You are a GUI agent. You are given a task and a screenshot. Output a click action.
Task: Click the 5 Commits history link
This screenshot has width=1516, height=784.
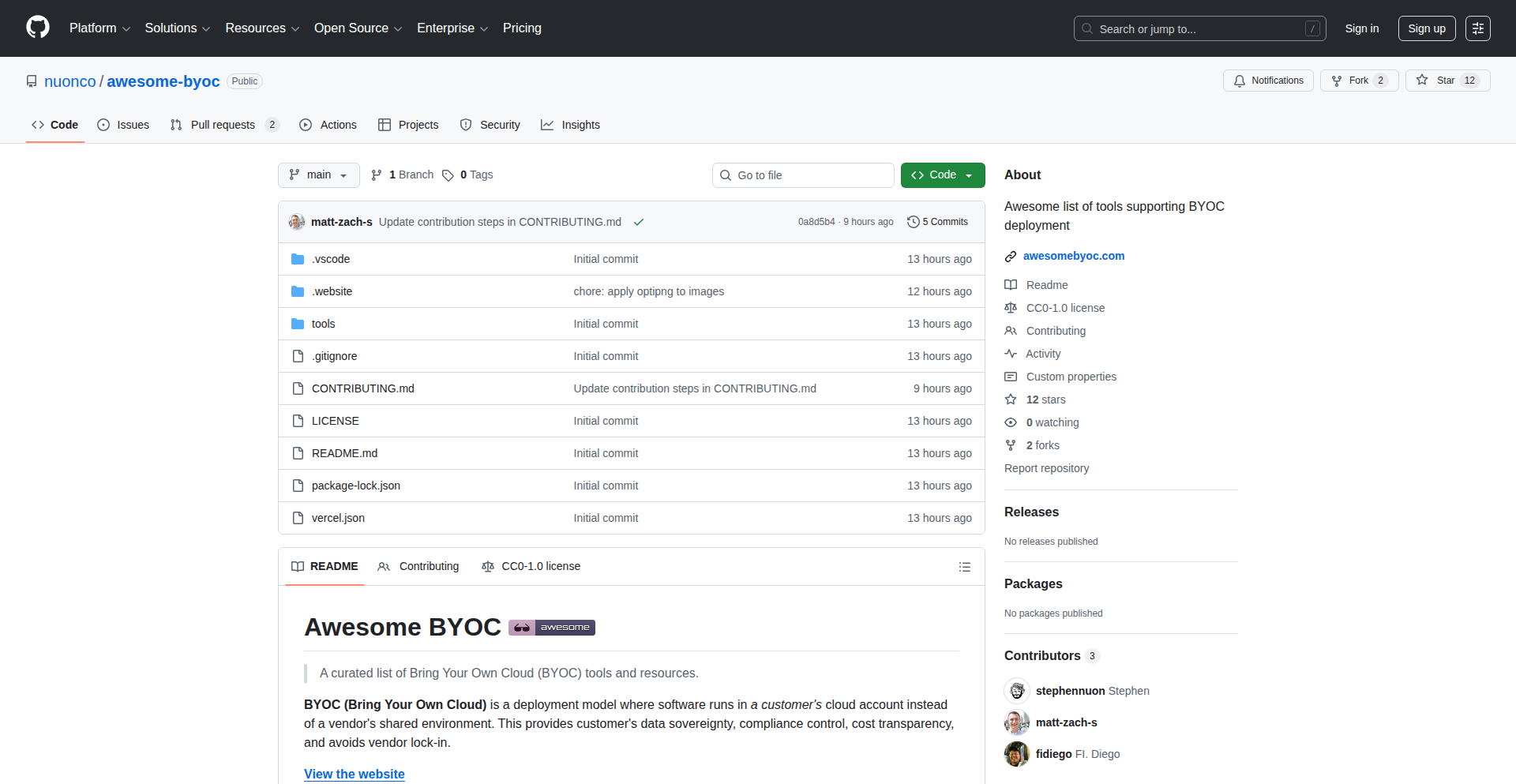tap(937, 222)
